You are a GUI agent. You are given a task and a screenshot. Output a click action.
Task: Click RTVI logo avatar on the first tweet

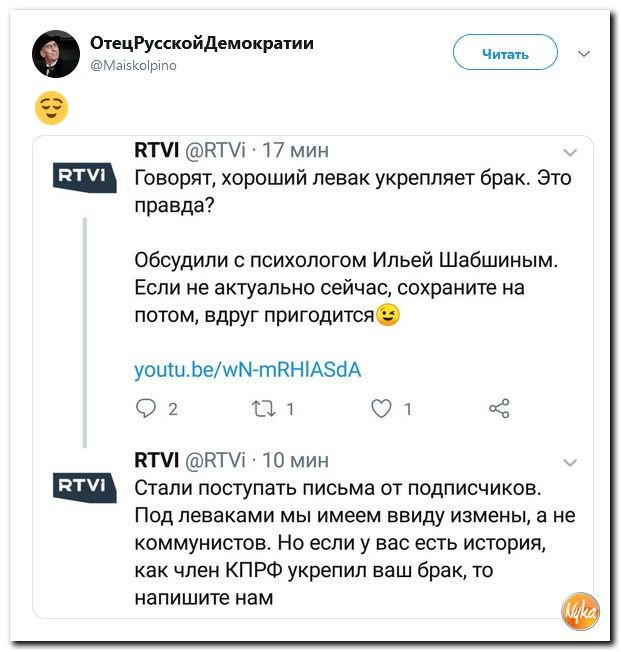point(84,178)
